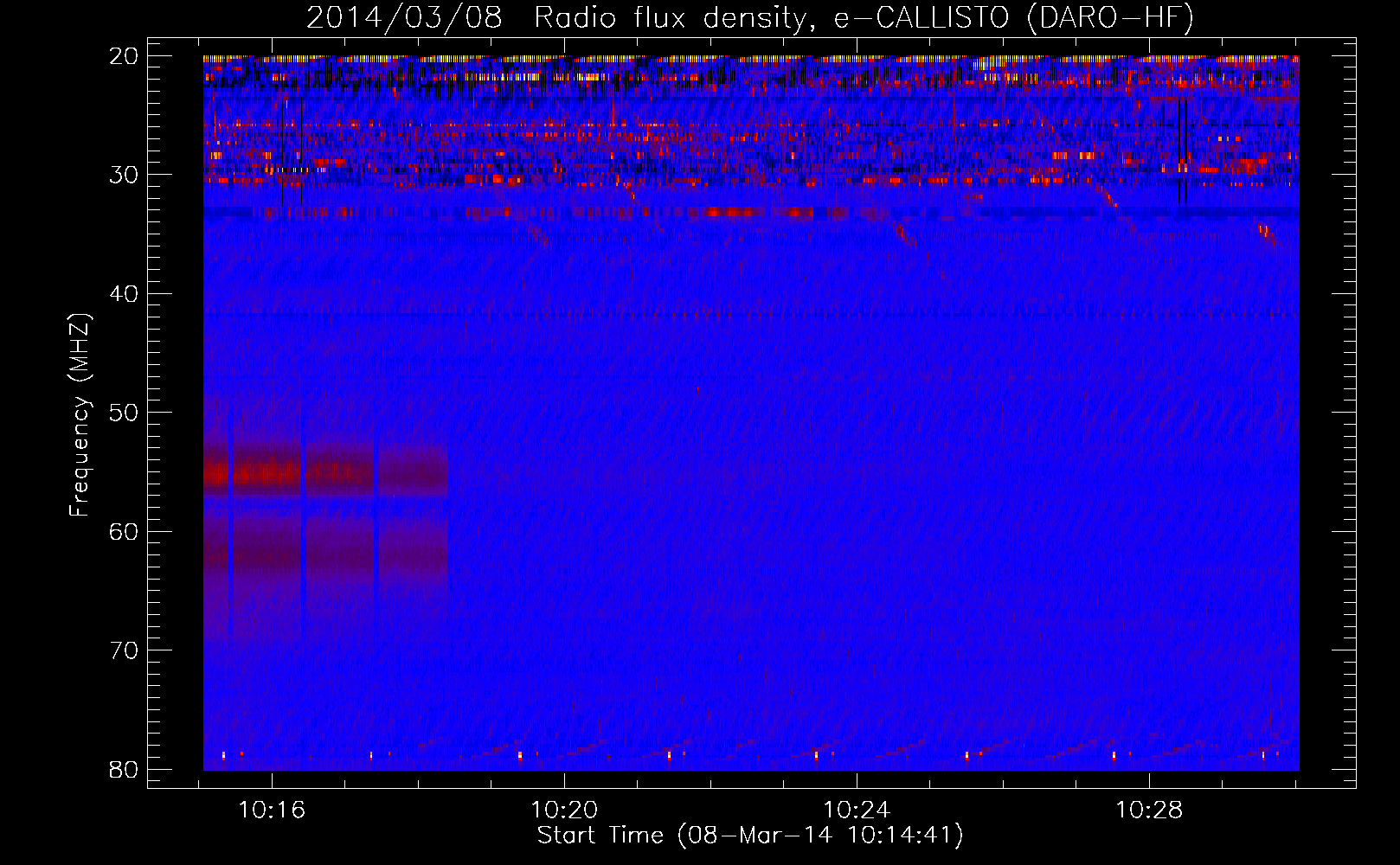Select the '80' frequency axis label
The height and width of the screenshot is (865, 1400).
click(124, 769)
